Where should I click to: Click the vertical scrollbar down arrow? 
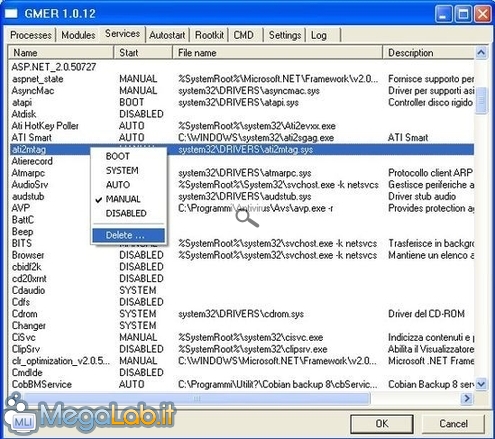pyautogui.click(x=481, y=384)
